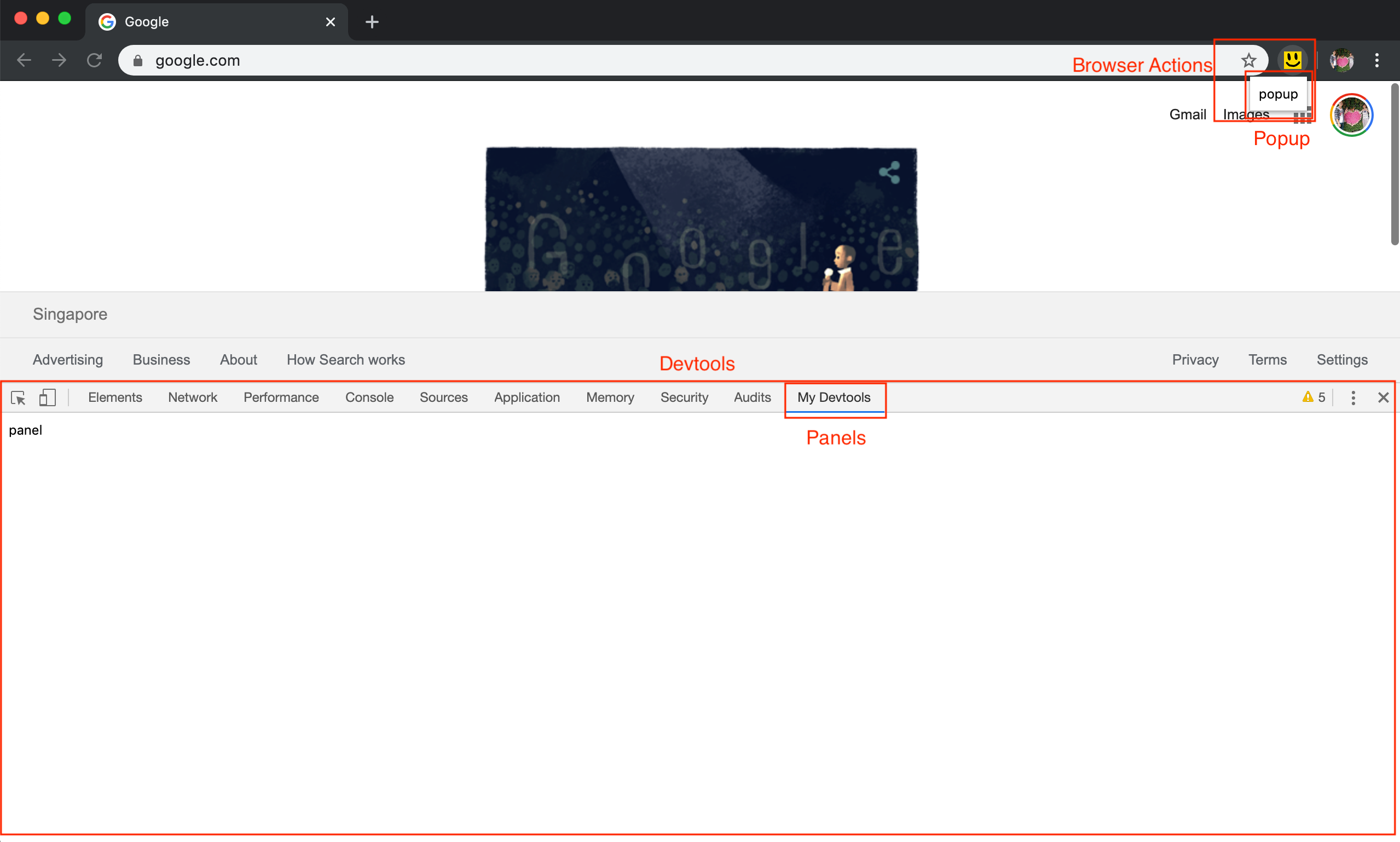
Task: Open the Chrome profile avatar in toolbar
Action: point(1341,60)
